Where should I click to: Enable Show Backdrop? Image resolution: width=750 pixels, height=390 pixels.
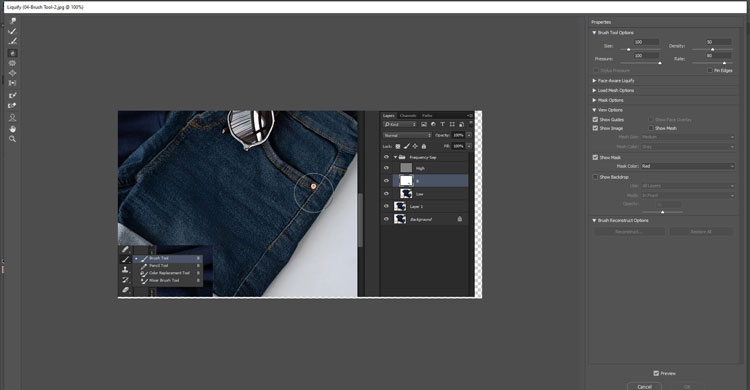pyautogui.click(x=596, y=177)
